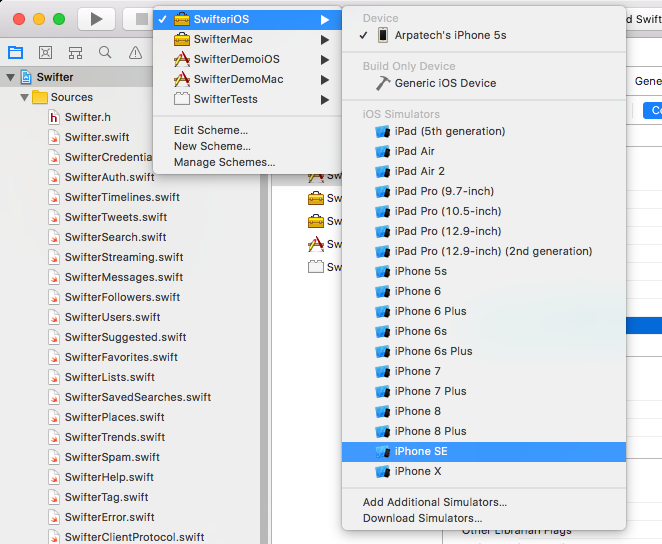Open the Find navigator magnifier icon

105,53
